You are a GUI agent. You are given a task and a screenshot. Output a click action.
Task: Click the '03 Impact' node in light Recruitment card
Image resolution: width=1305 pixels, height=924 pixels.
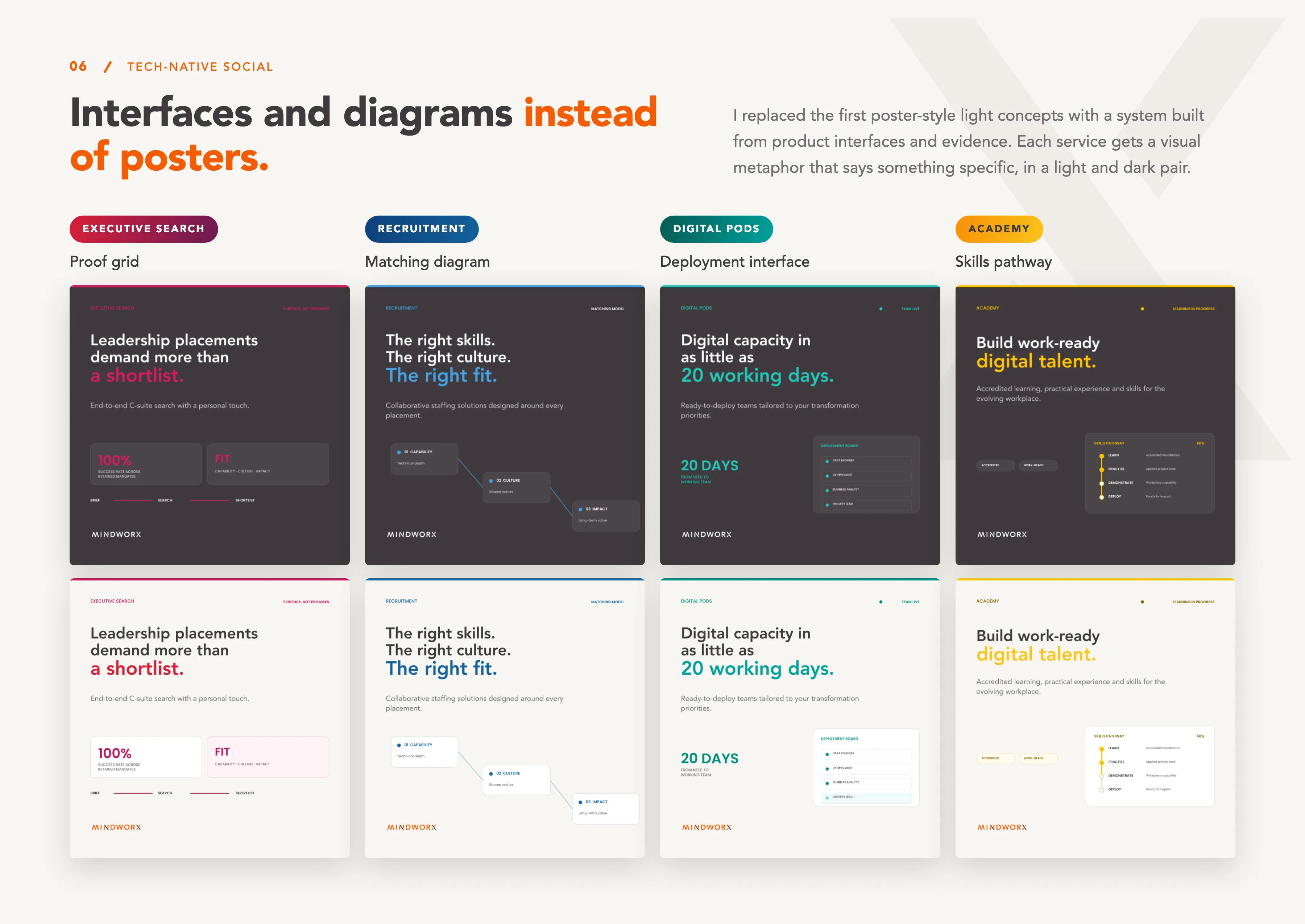click(x=605, y=808)
